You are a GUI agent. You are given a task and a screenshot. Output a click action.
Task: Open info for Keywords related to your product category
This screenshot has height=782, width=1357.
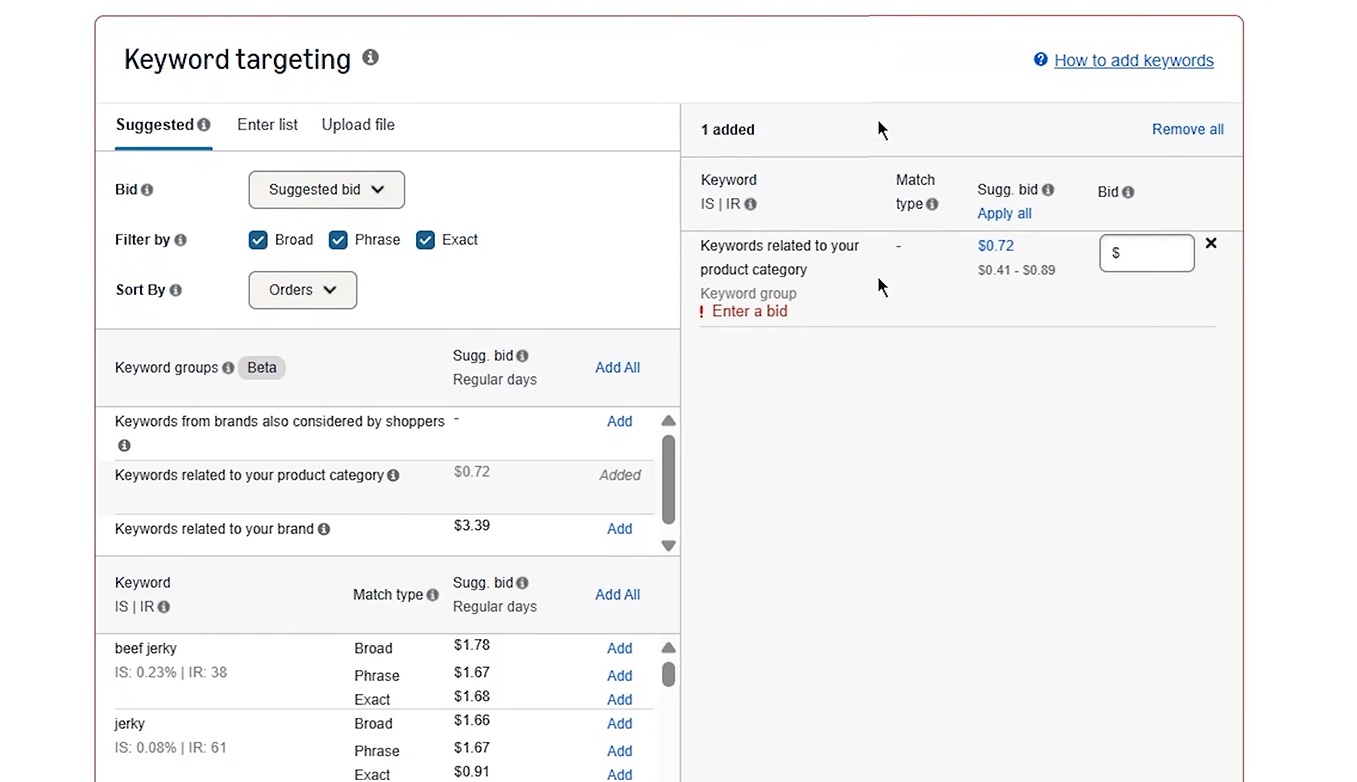pos(393,476)
